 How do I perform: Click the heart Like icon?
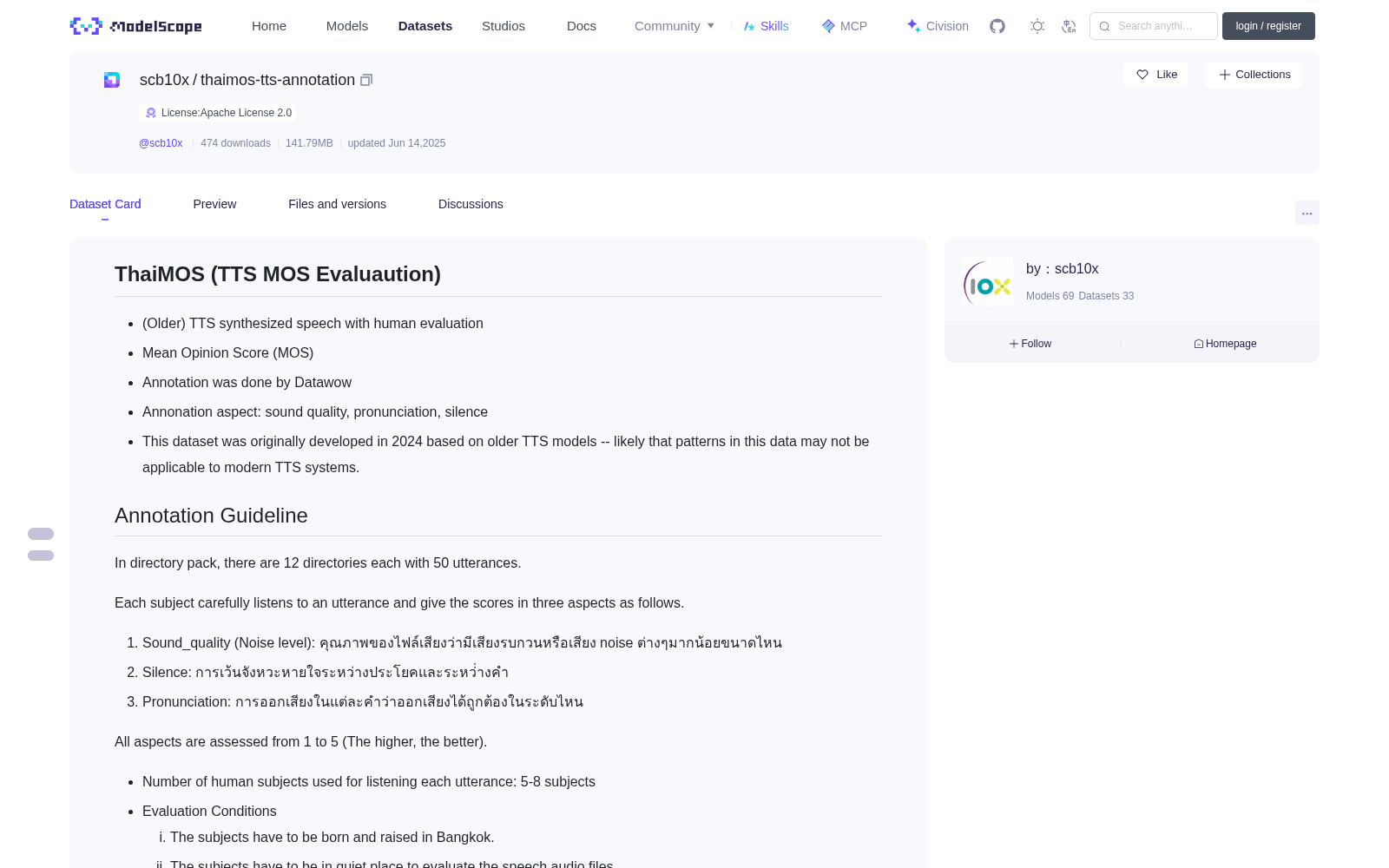(x=1142, y=75)
